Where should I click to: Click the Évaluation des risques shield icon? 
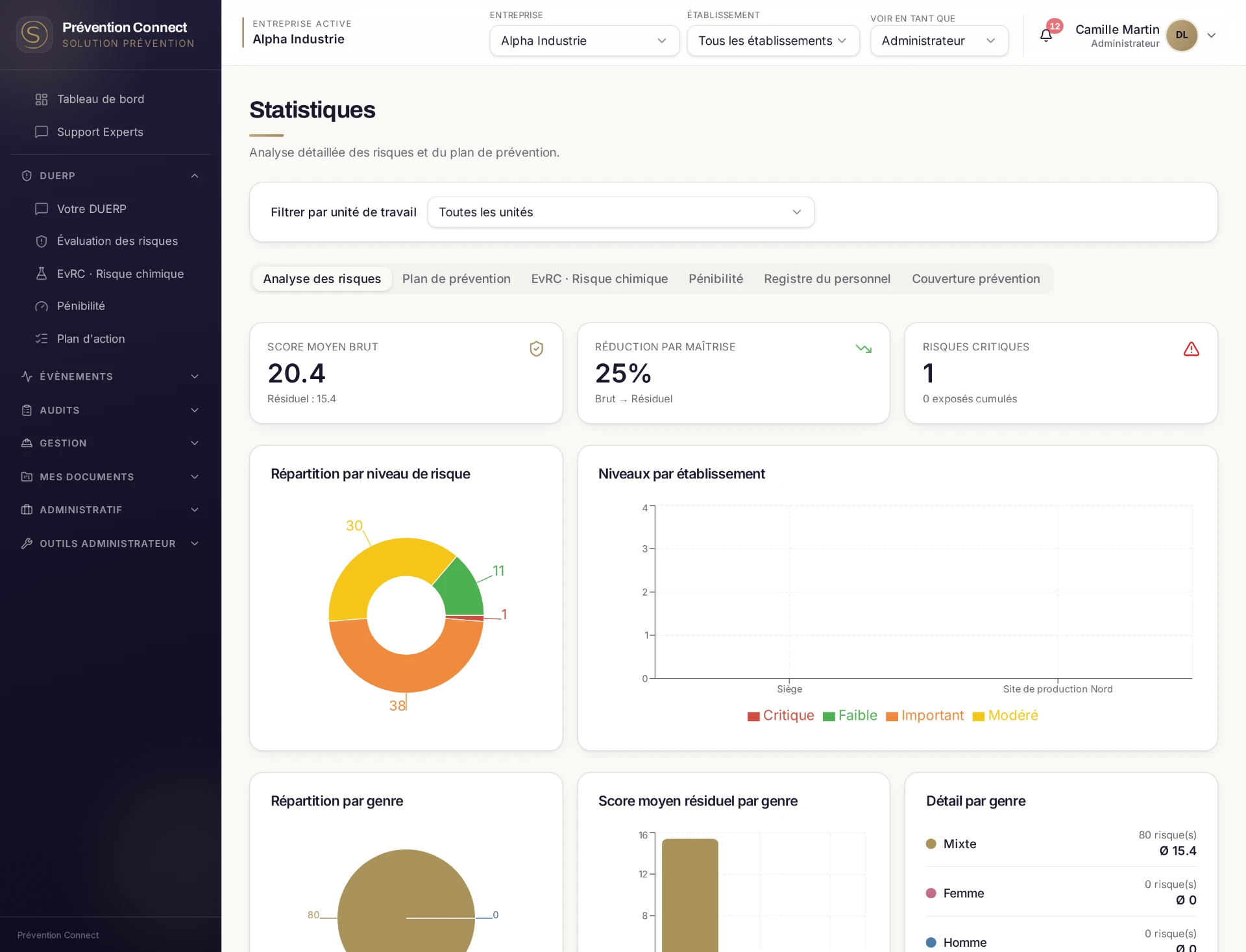coord(42,241)
